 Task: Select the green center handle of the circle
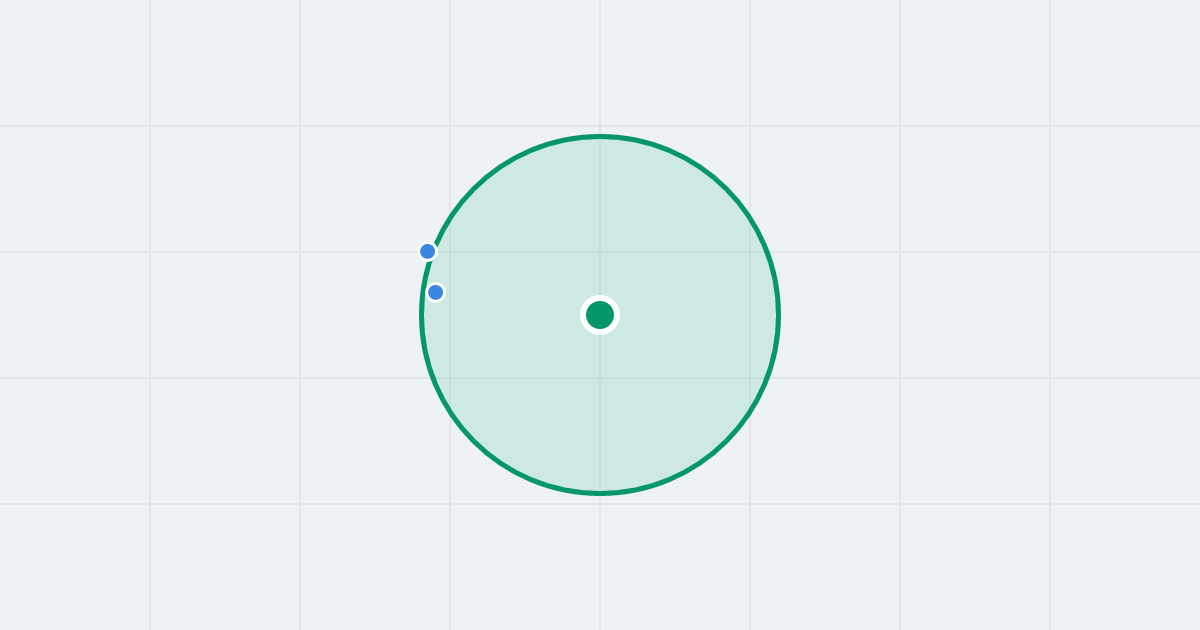pyautogui.click(x=600, y=315)
